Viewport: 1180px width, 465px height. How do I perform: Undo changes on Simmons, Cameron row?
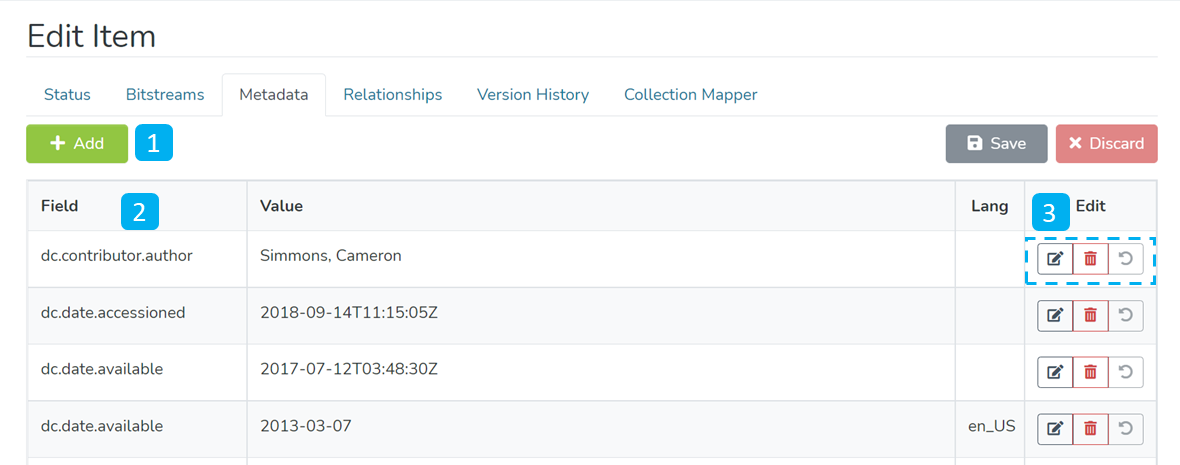pyautogui.click(x=1126, y=260)
